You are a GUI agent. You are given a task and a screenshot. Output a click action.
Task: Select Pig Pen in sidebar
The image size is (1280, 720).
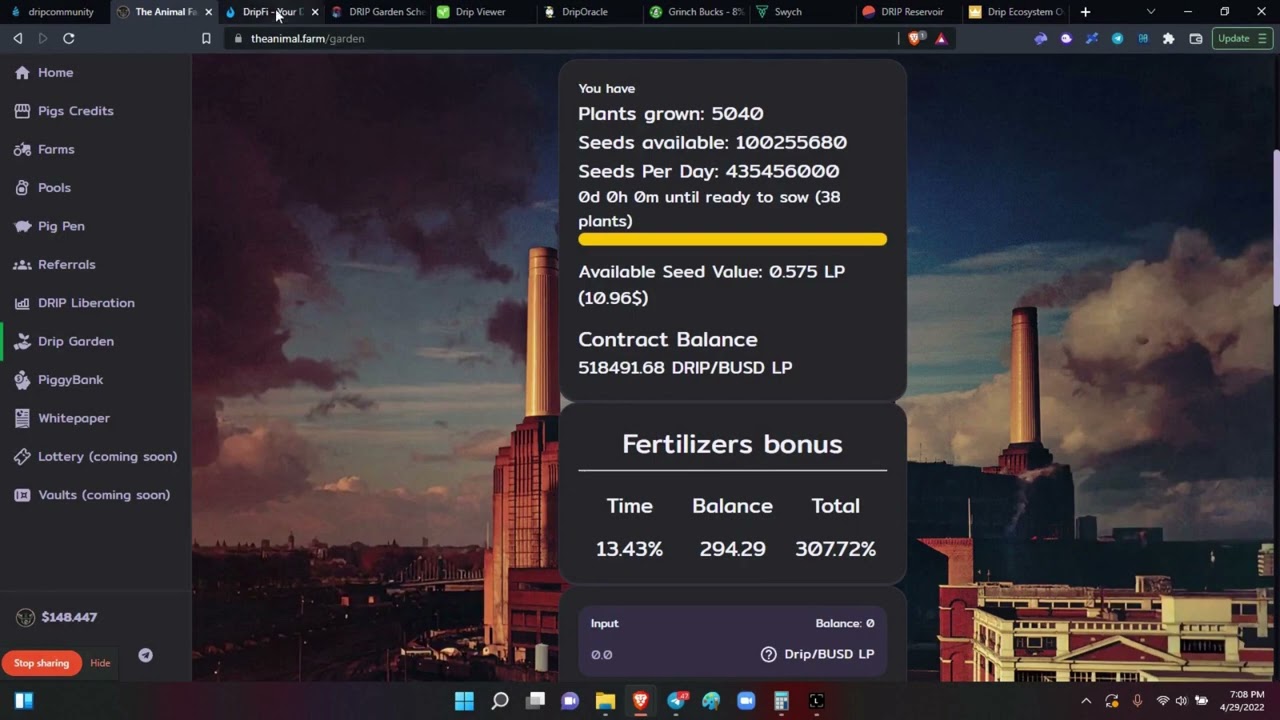[49, 226]
